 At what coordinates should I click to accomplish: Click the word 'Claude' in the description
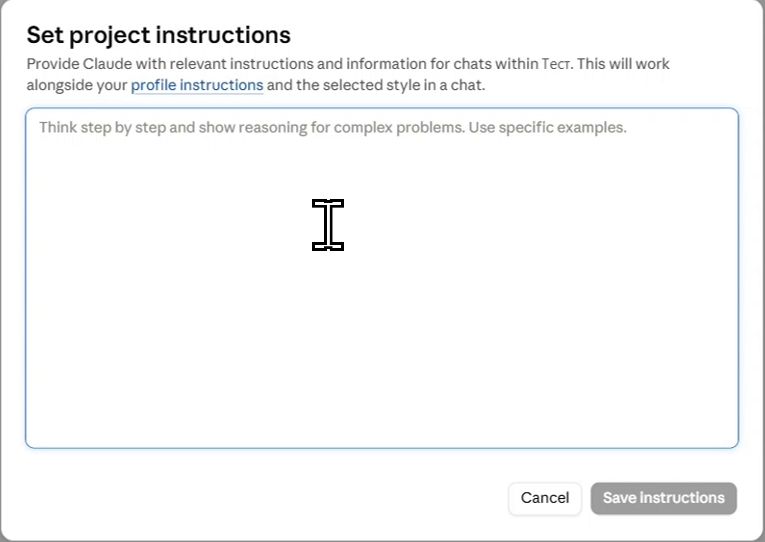click(107, 64)
